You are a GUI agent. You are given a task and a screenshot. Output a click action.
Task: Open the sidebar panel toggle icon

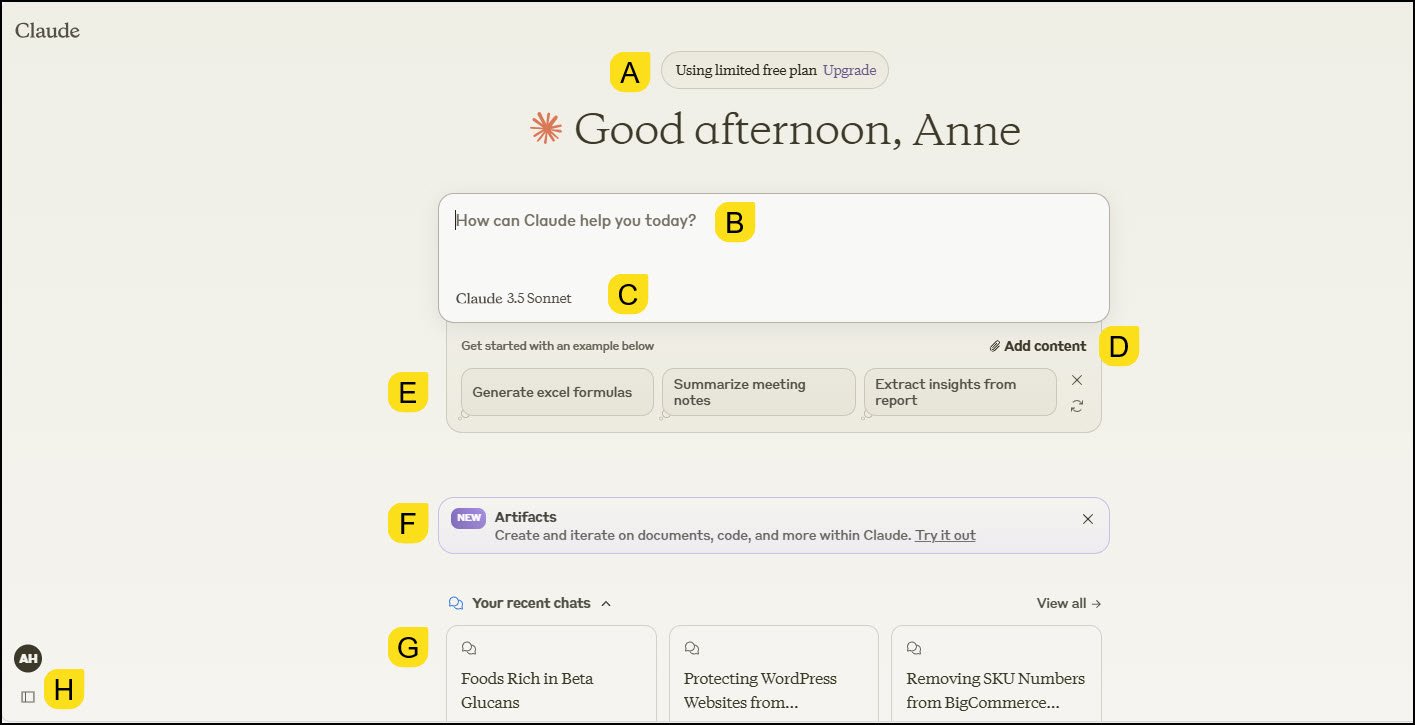pyautogui.click(x=28, y=696)
